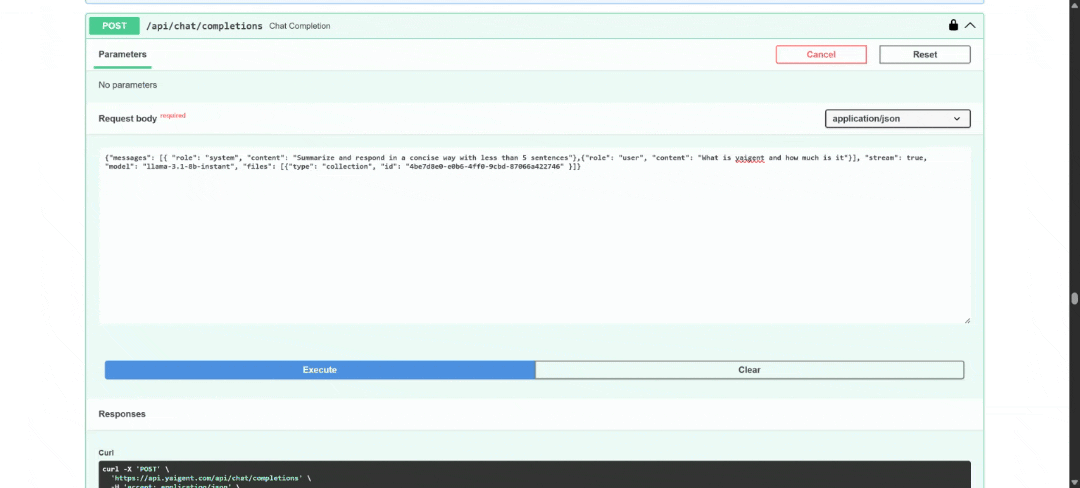The image size is (1080, 488).
Task: Click the Curl command code block
Action: tap(535, 475)
